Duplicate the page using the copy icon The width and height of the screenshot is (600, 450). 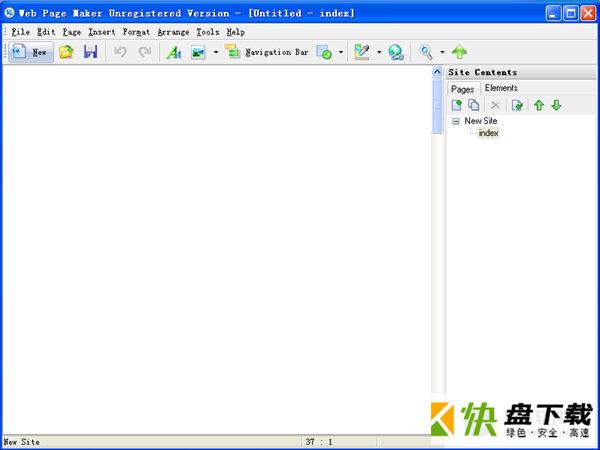474,105
